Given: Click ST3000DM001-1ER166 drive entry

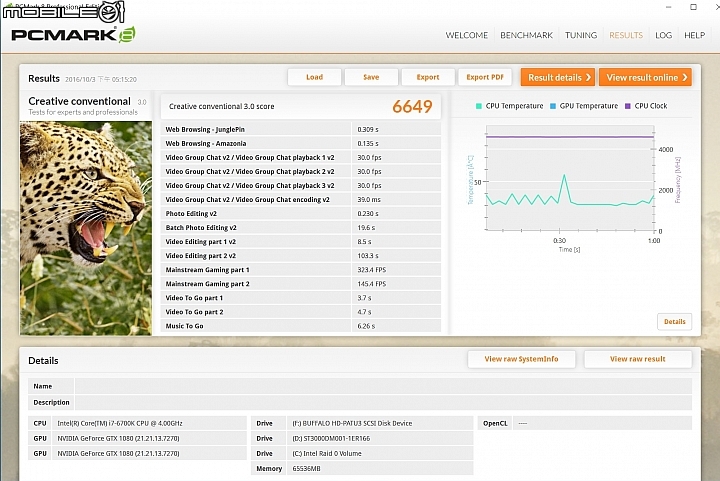Looking at the screenshot, I should (x=331, y=438).
